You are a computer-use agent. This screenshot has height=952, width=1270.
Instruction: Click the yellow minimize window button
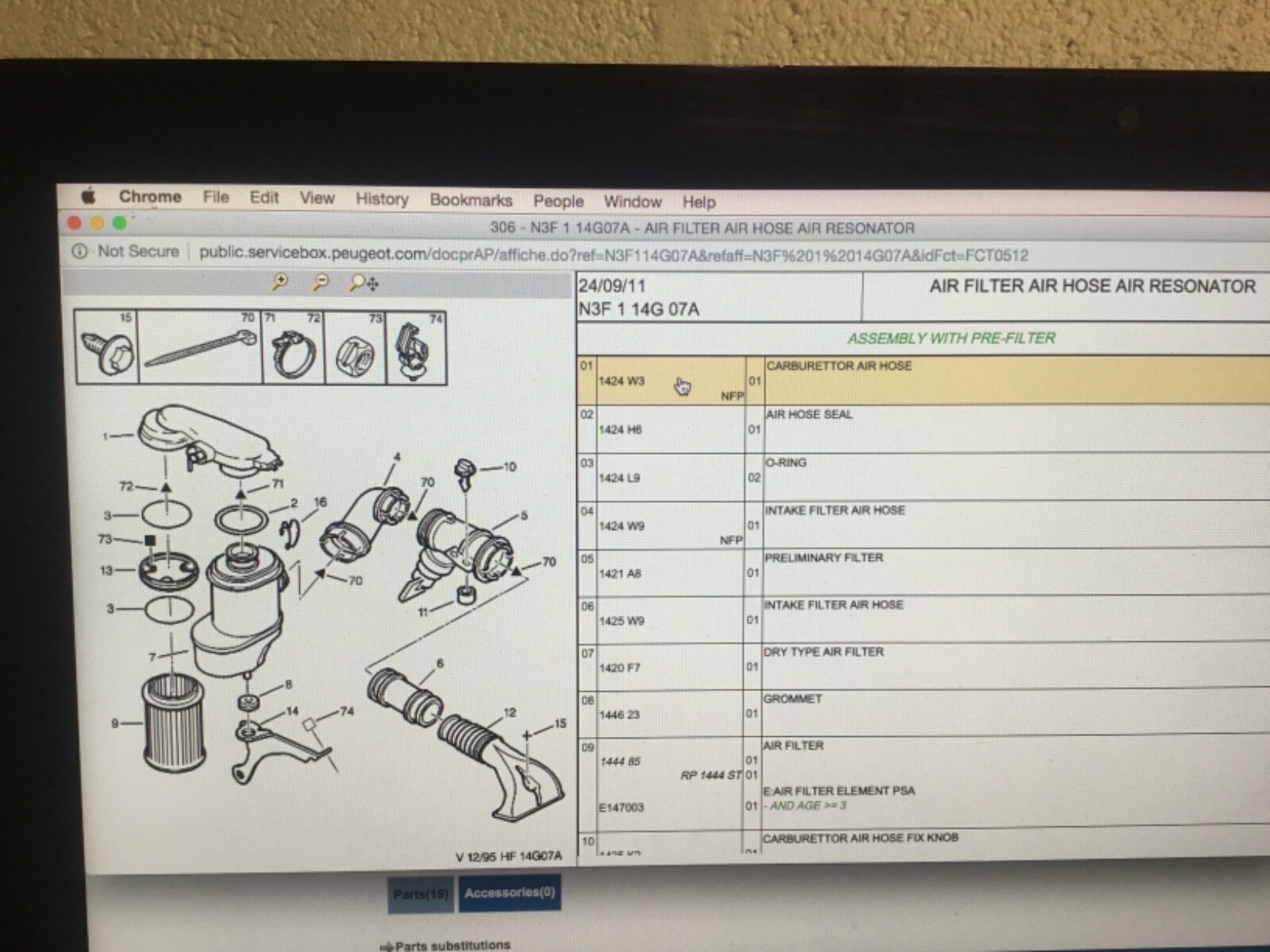click(x=97, y=224)
